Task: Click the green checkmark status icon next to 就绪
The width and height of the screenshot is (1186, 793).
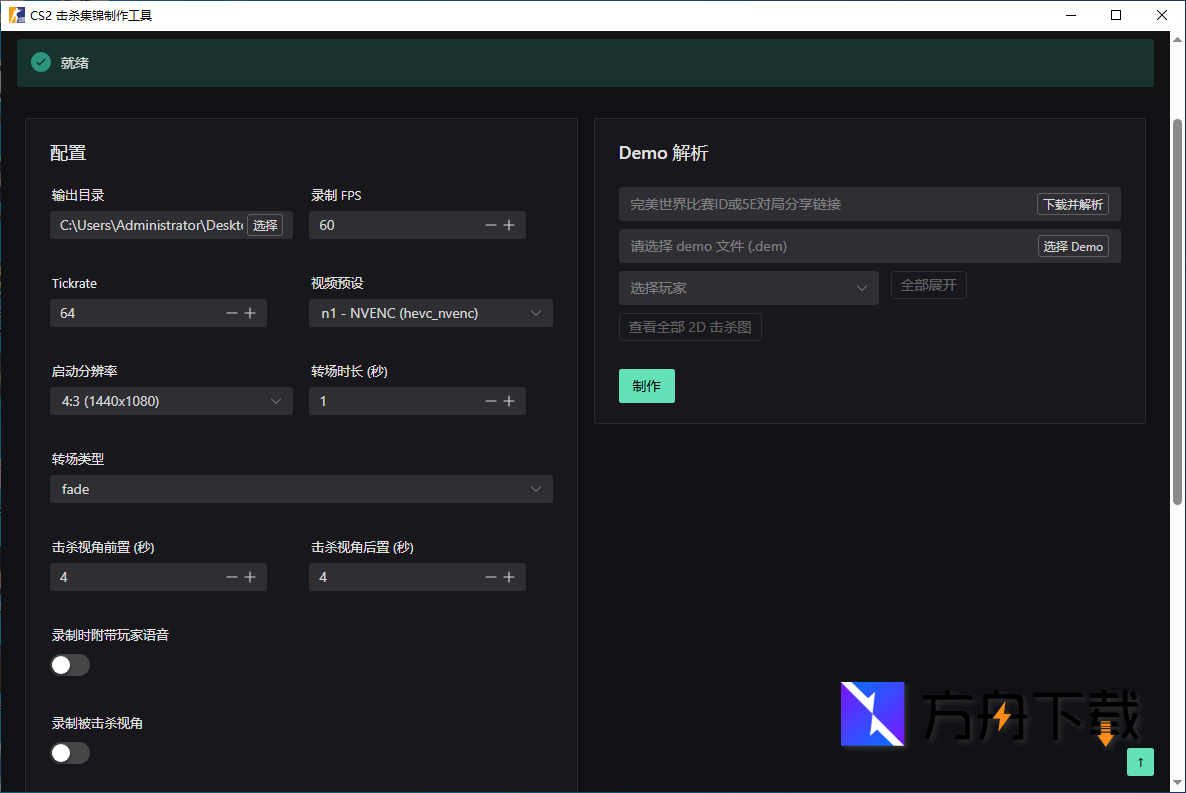Action: coord(40,61)
